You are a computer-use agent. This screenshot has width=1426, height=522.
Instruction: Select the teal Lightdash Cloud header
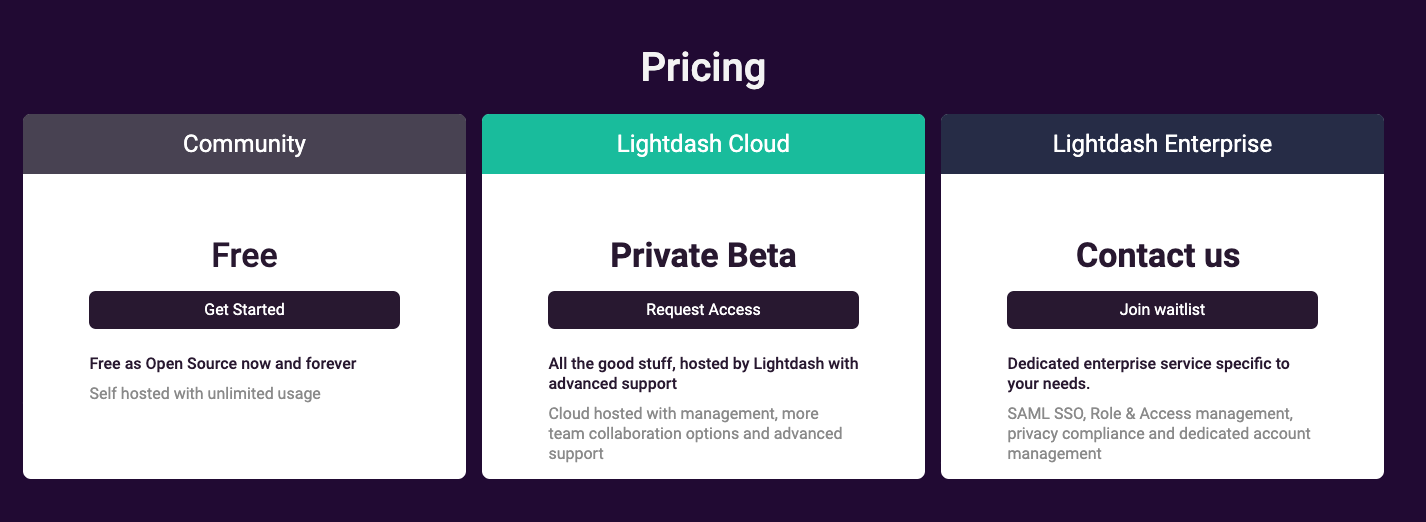click(703, 144)
